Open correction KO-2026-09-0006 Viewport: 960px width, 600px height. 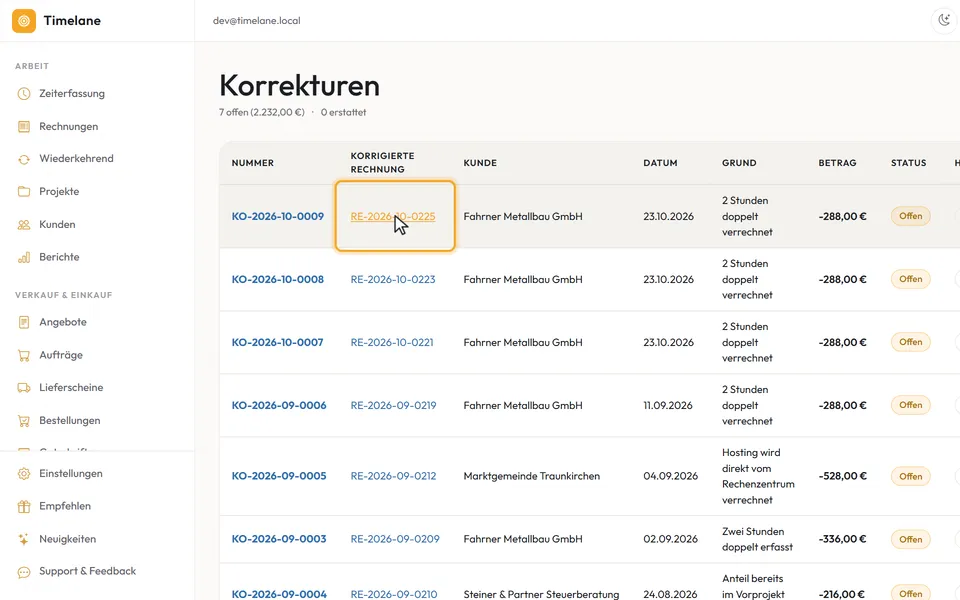(279, 405)
